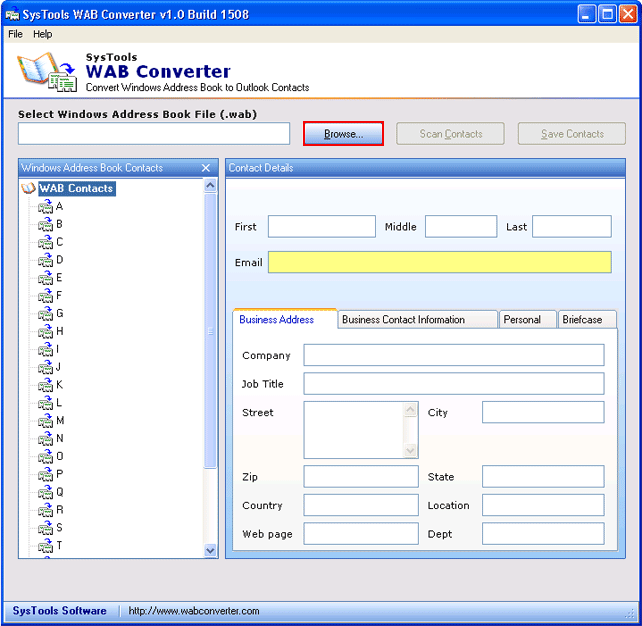Click the Save Contacts button
The image size is (642, 626).
click(x=572, y=133)
